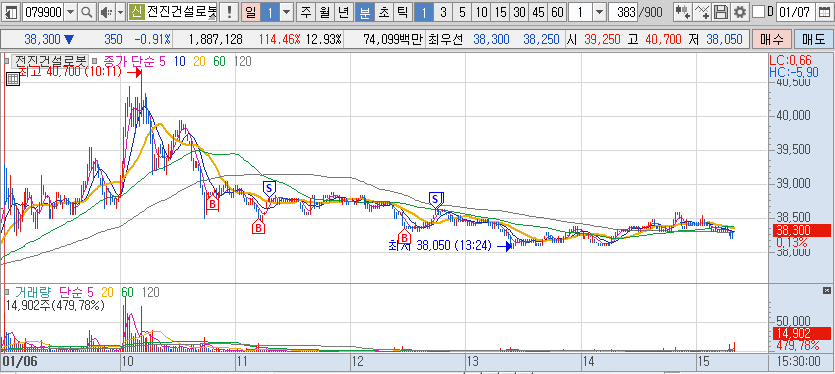The image size is (835, 374).
Task: Expand the minute interval value dropdown
Action: click(600, 12)
